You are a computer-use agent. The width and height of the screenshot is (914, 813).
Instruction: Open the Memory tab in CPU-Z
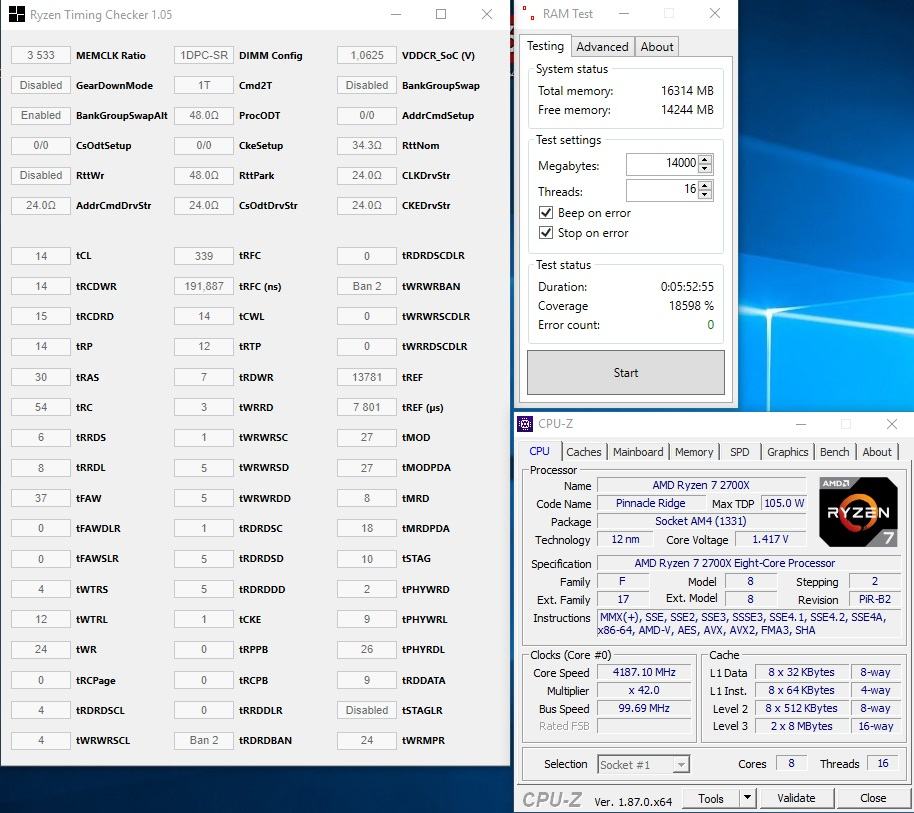[694, 452]
